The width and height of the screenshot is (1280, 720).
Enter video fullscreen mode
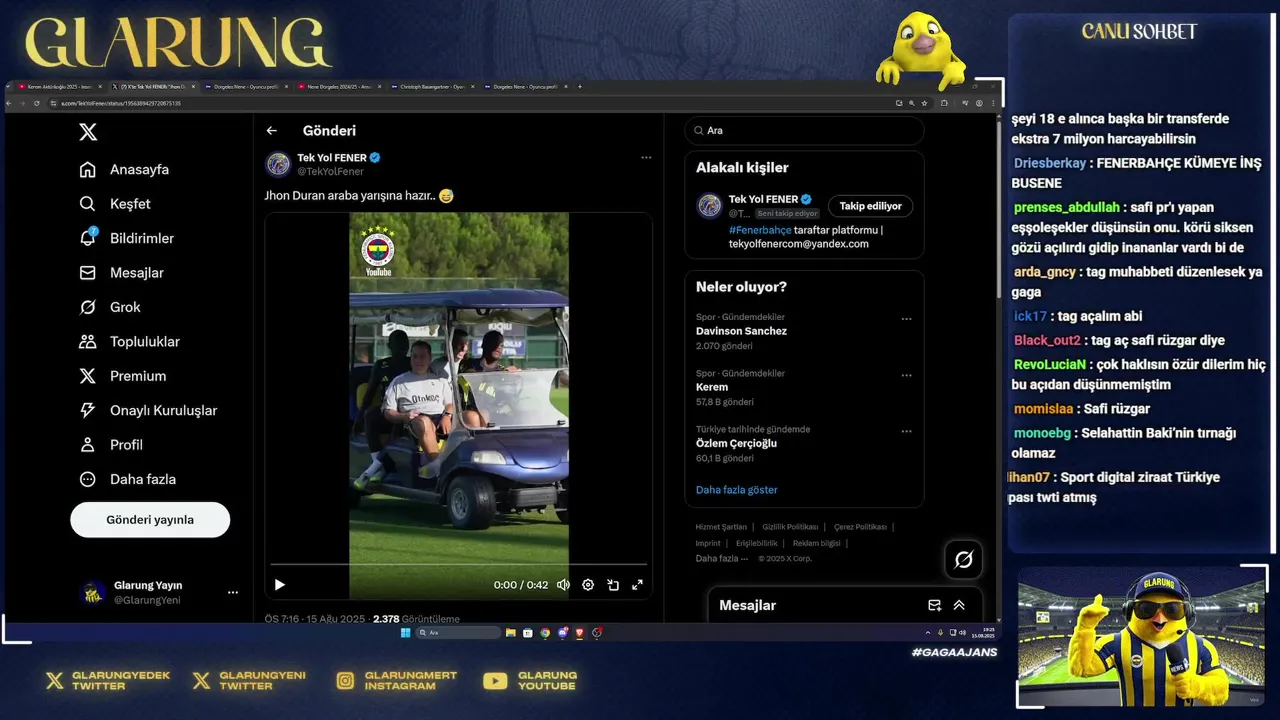(x=637, y=585)
